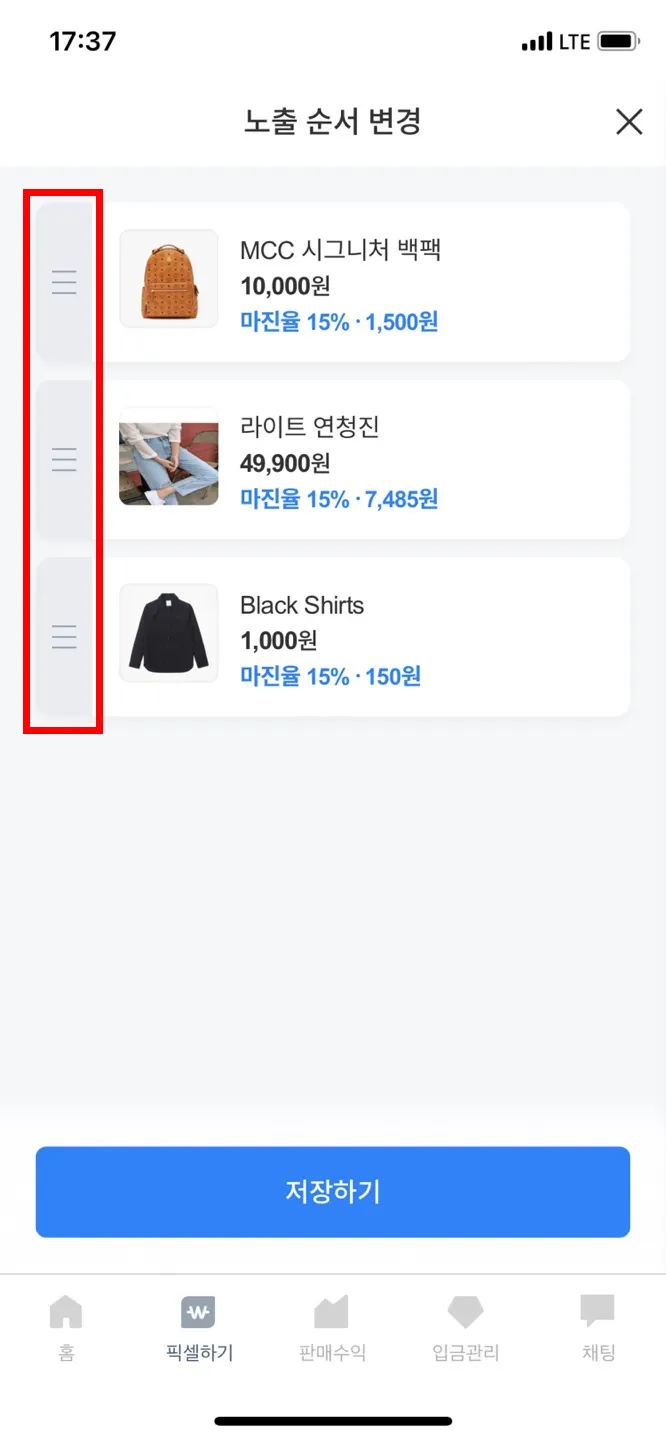Viewport: 666px width, 1440px height.
Task: Select the 픽셀하기 tab icon
Action: pos(198,1311)
